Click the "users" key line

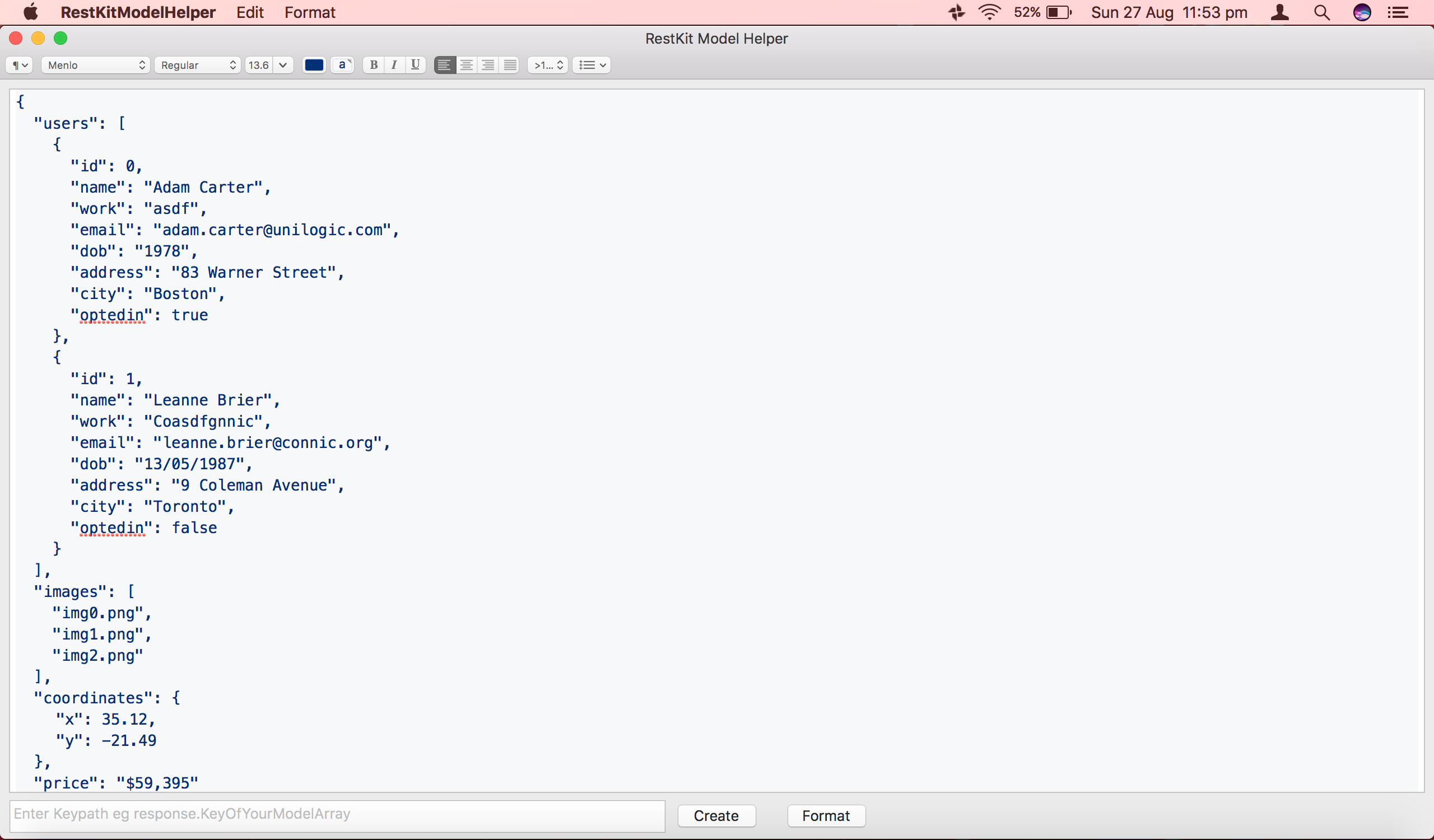(80, 123)
